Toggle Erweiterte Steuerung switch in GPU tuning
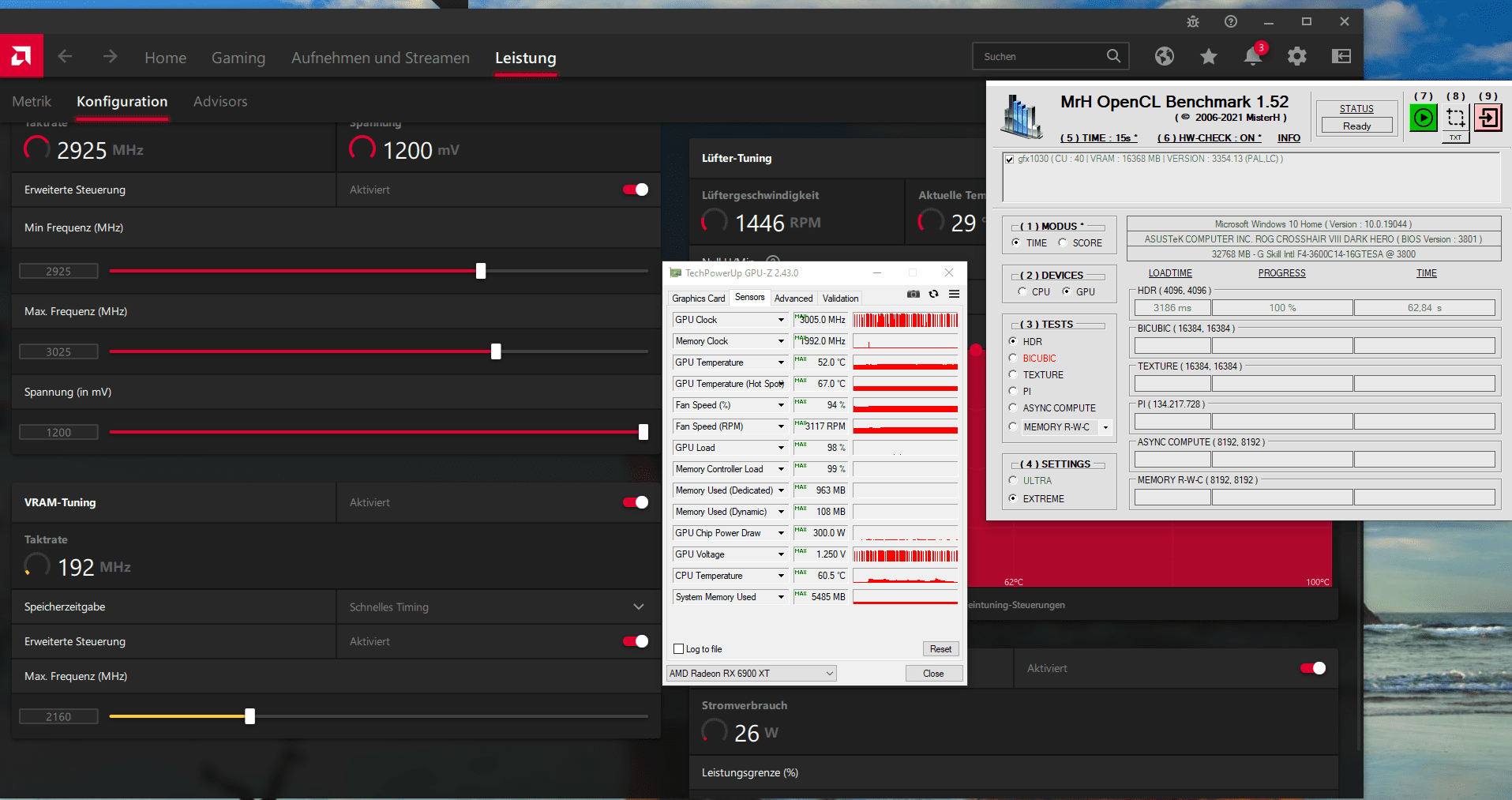Screen dimensions: 1512x800 (x=636, y=190)
